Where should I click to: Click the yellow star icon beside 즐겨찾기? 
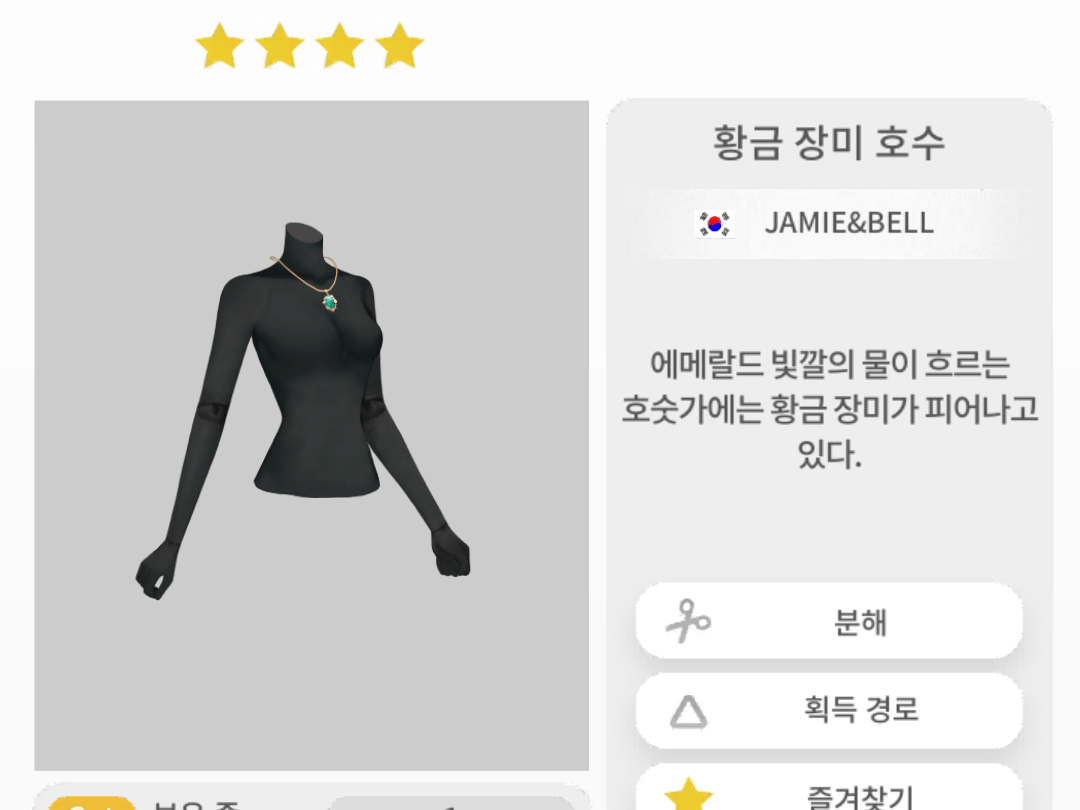[688, 794]
